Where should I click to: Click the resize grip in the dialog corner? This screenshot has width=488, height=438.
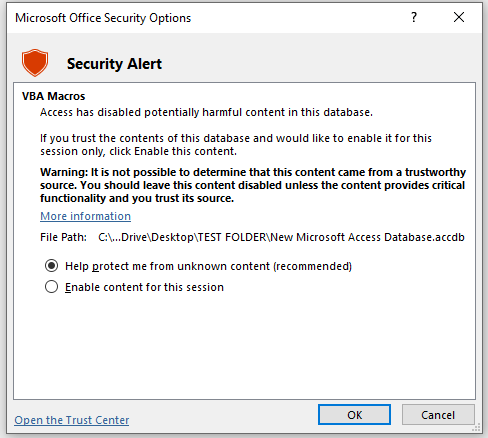(477, 428)
